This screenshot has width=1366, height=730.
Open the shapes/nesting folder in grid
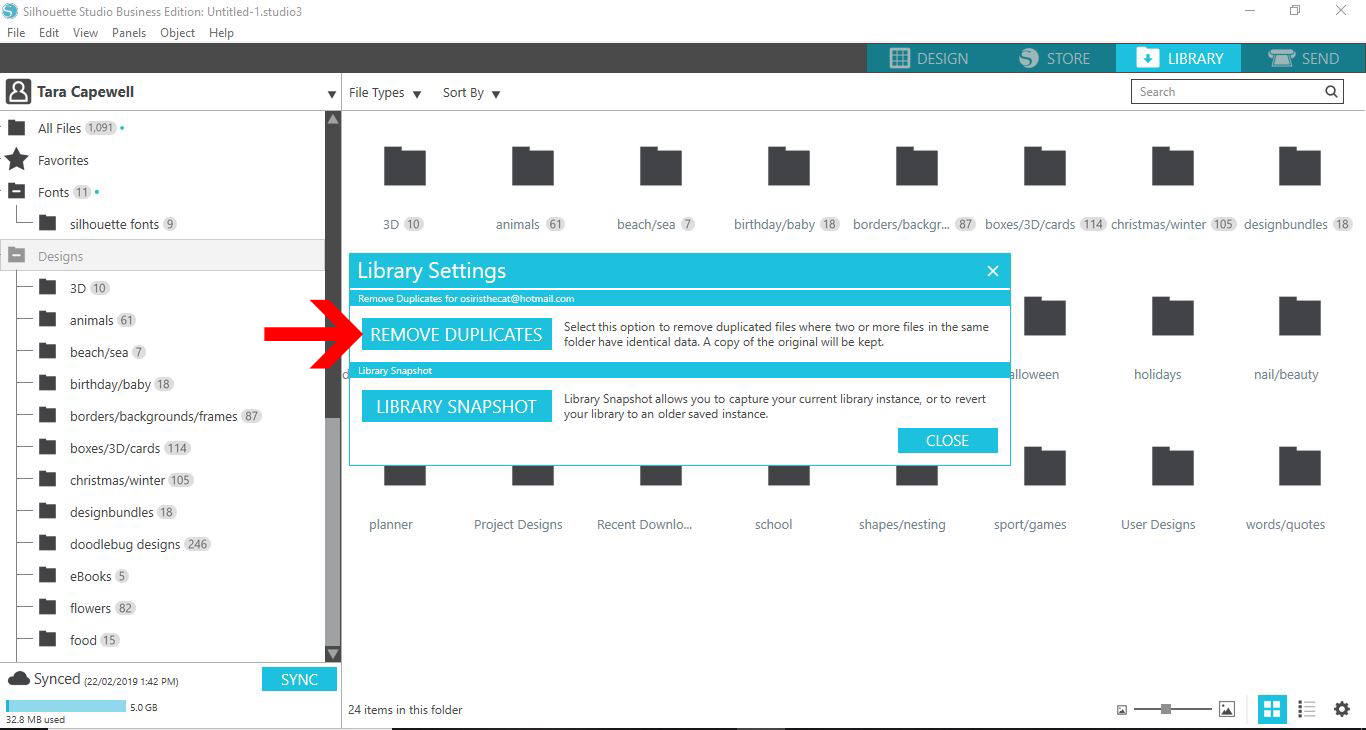(917, 474)
